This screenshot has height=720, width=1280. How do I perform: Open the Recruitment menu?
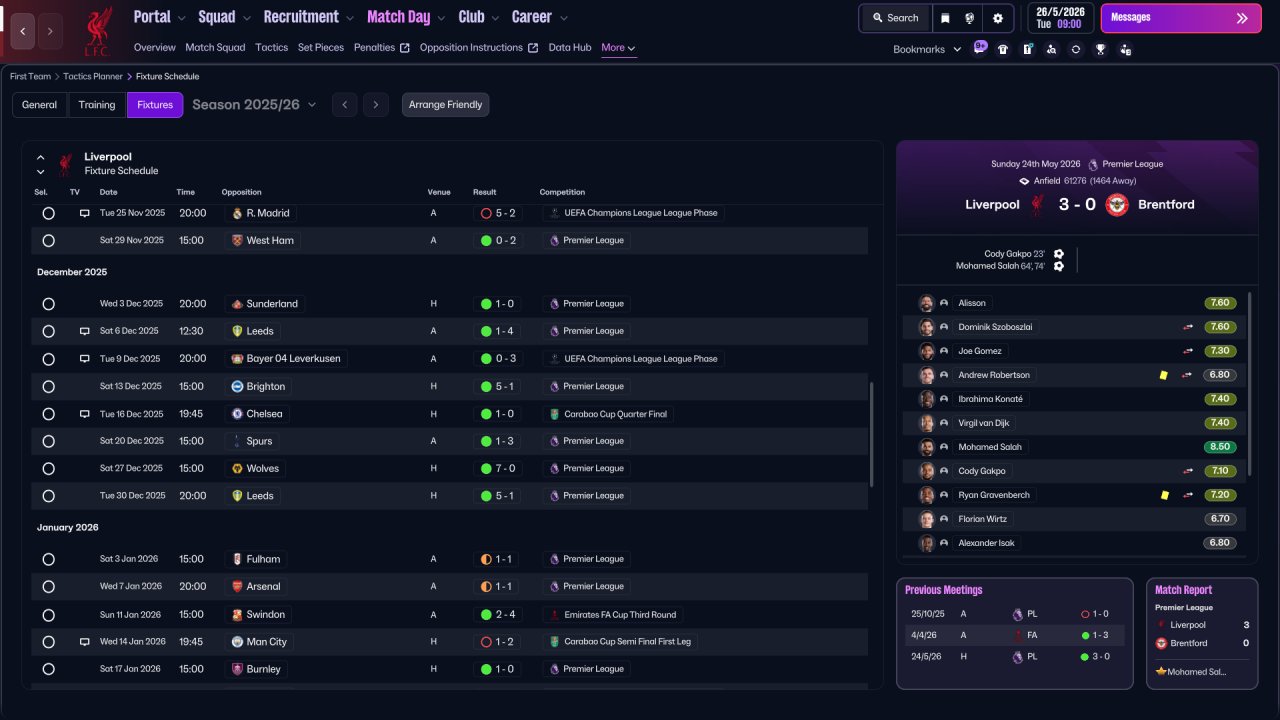coord(308,17)
